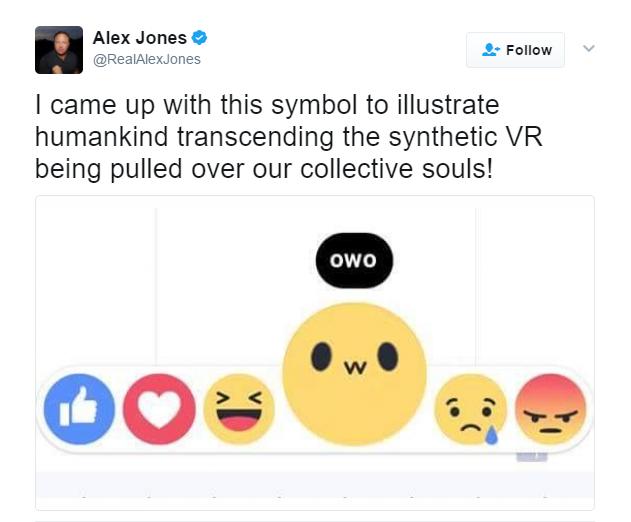Follow Alex Jones via the Follow label
The width and height of the screenshot is (631, 522).
(x=529, y=50)
